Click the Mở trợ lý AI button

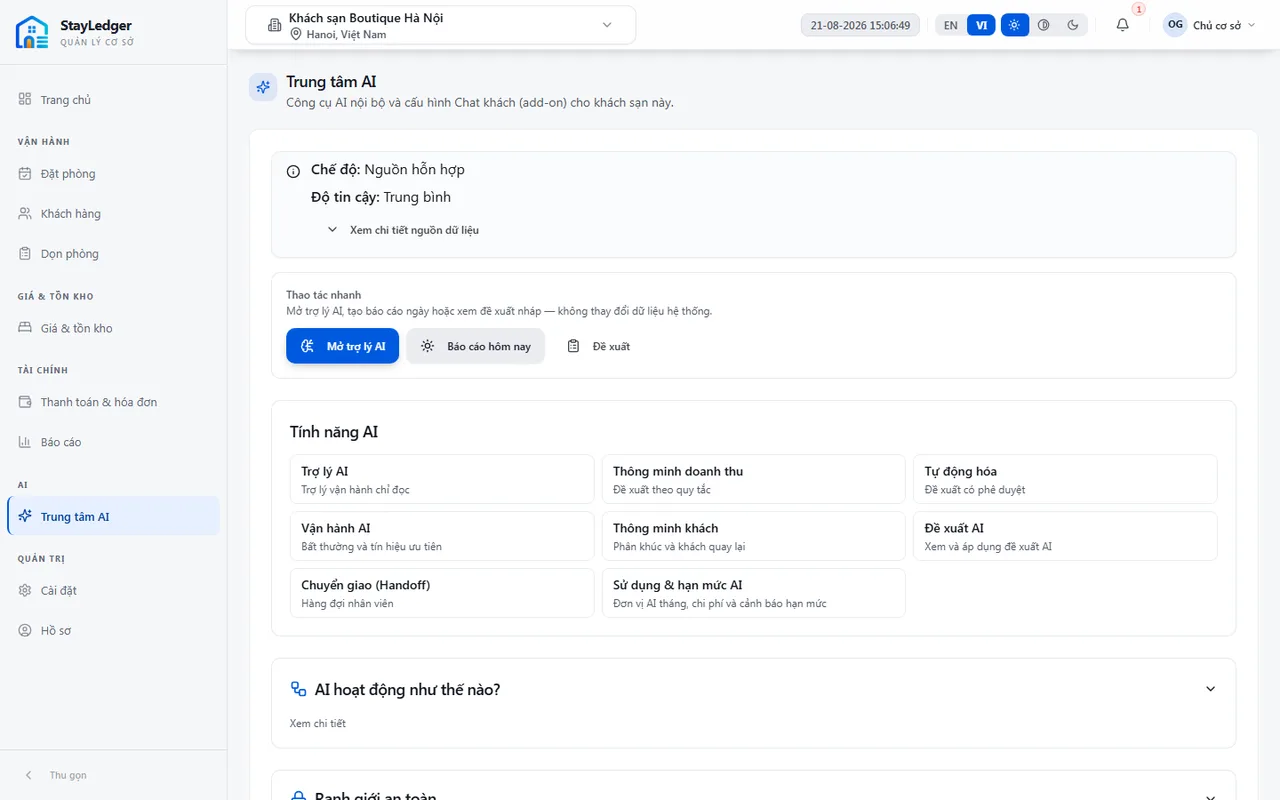pyautogui.click(x=342, y=346)
